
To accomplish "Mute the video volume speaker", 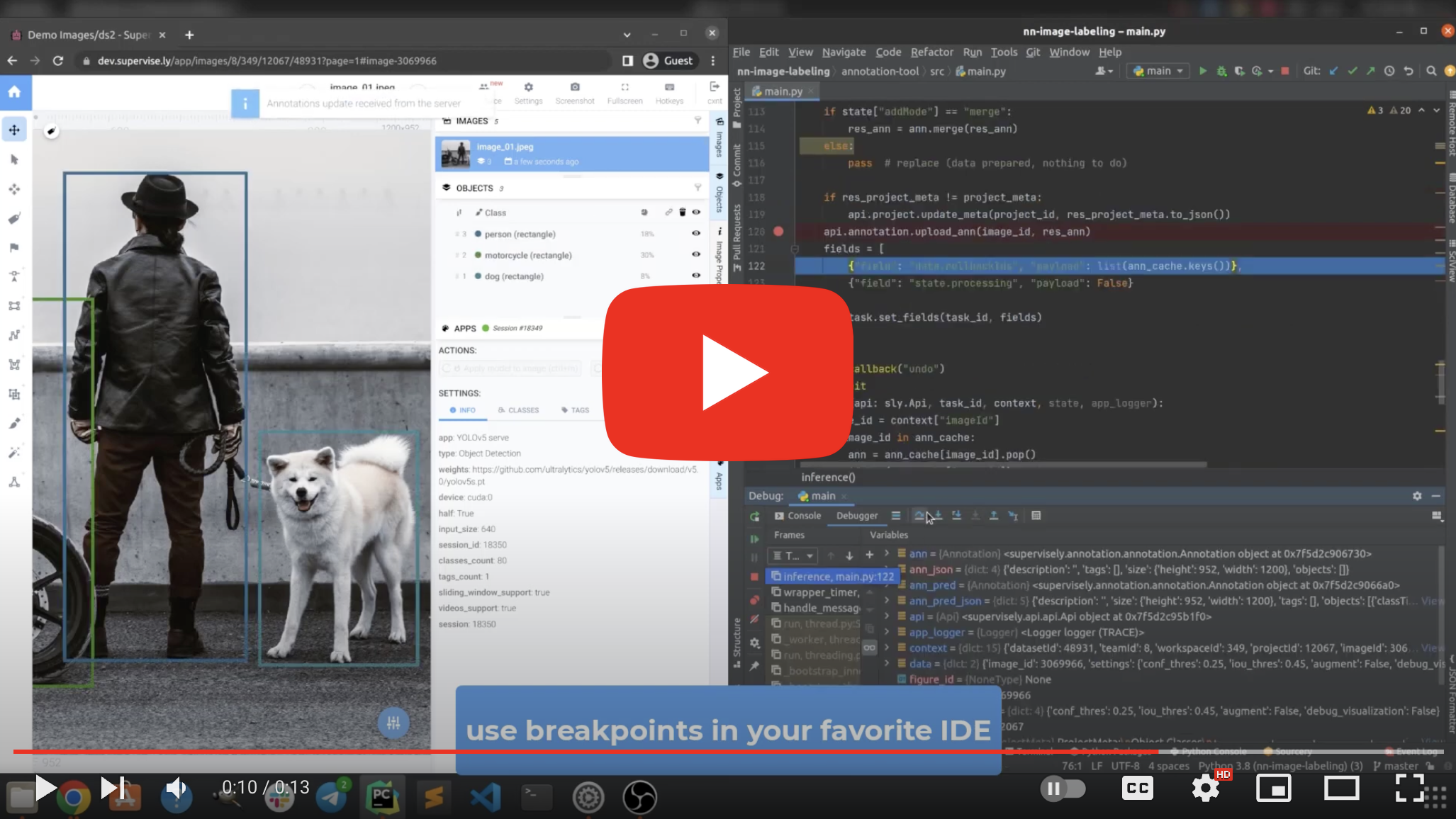I will (x=175, y=787).
